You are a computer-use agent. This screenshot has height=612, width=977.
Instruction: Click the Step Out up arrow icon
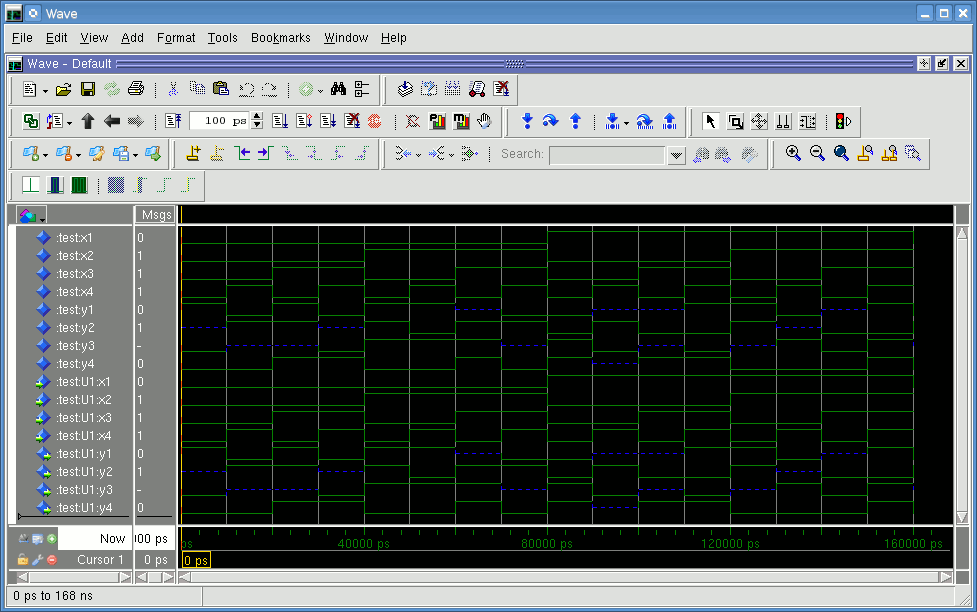[575, 121]
